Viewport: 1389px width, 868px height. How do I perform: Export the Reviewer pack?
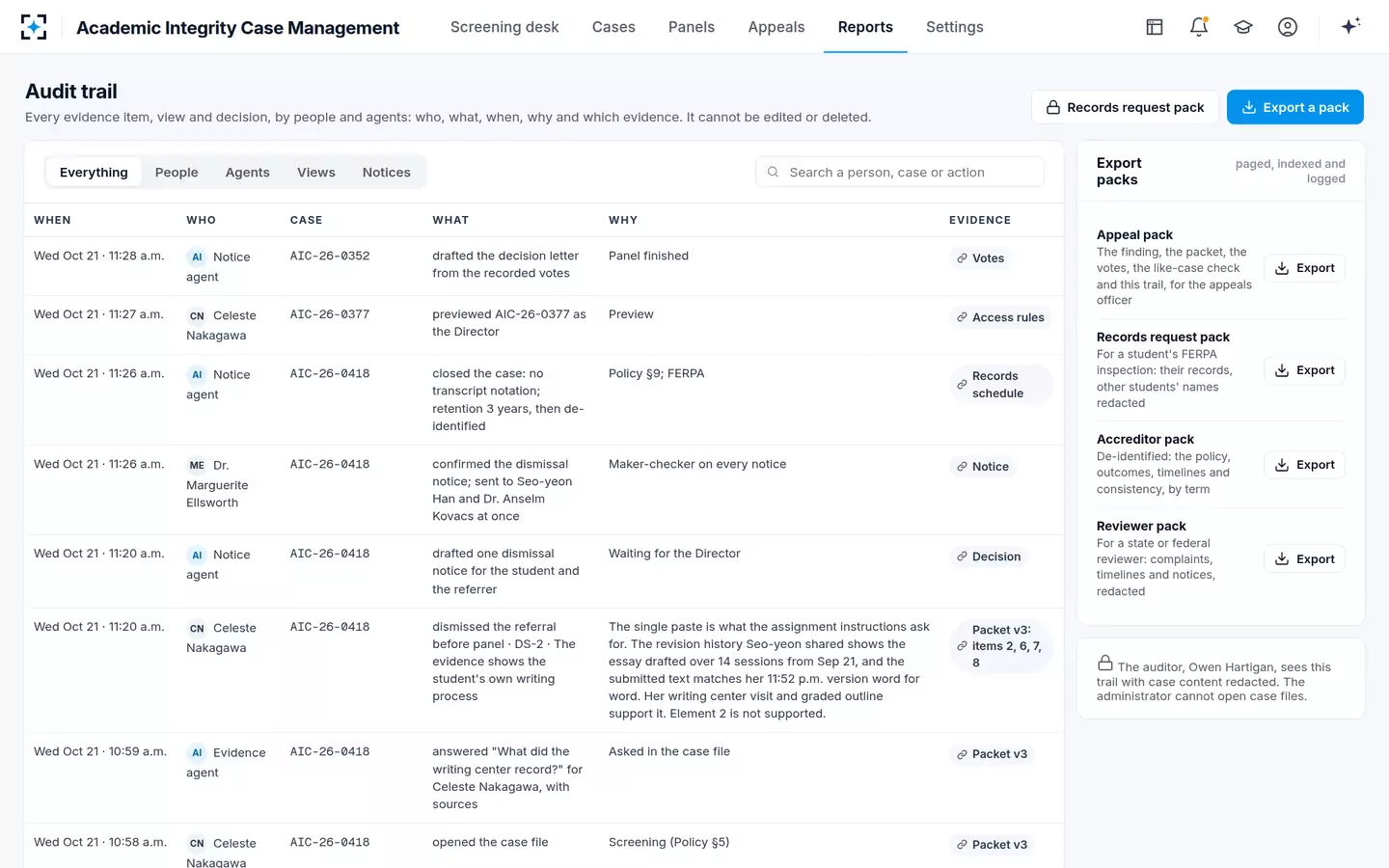pos(1305,559)
